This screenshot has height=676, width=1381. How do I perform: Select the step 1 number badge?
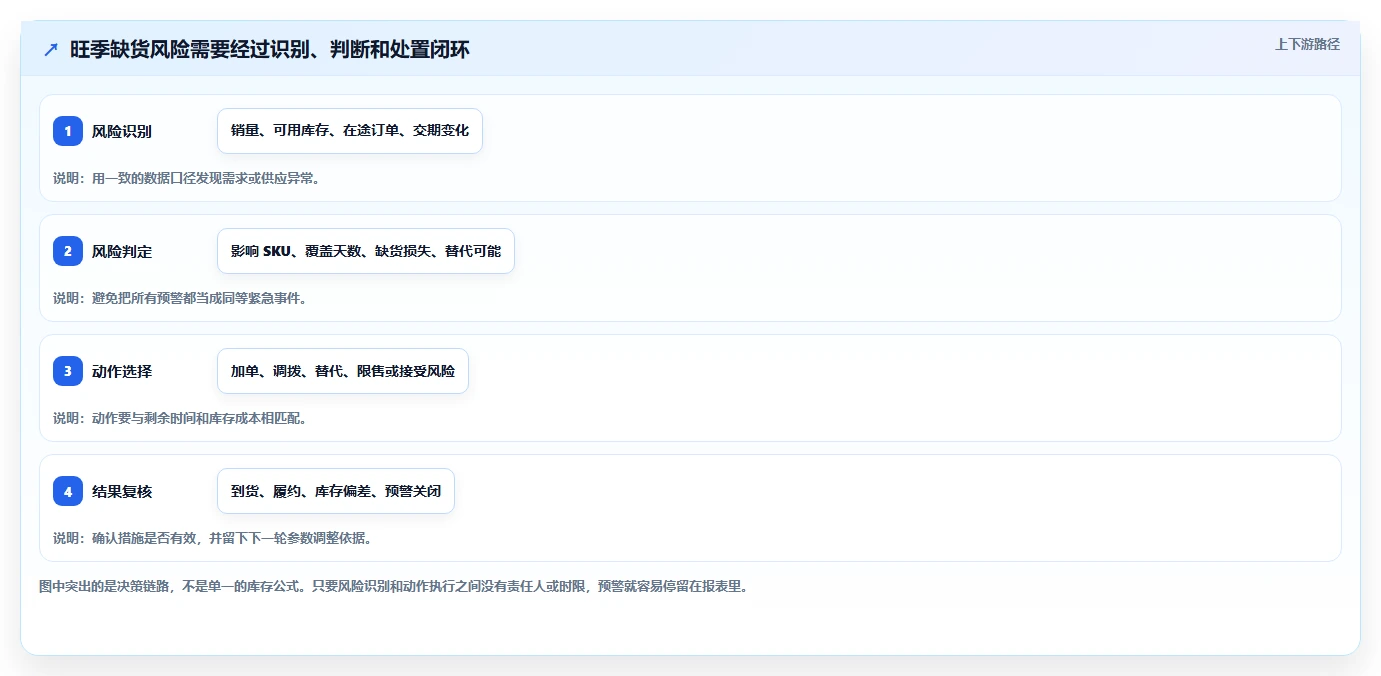coord(68,131)
